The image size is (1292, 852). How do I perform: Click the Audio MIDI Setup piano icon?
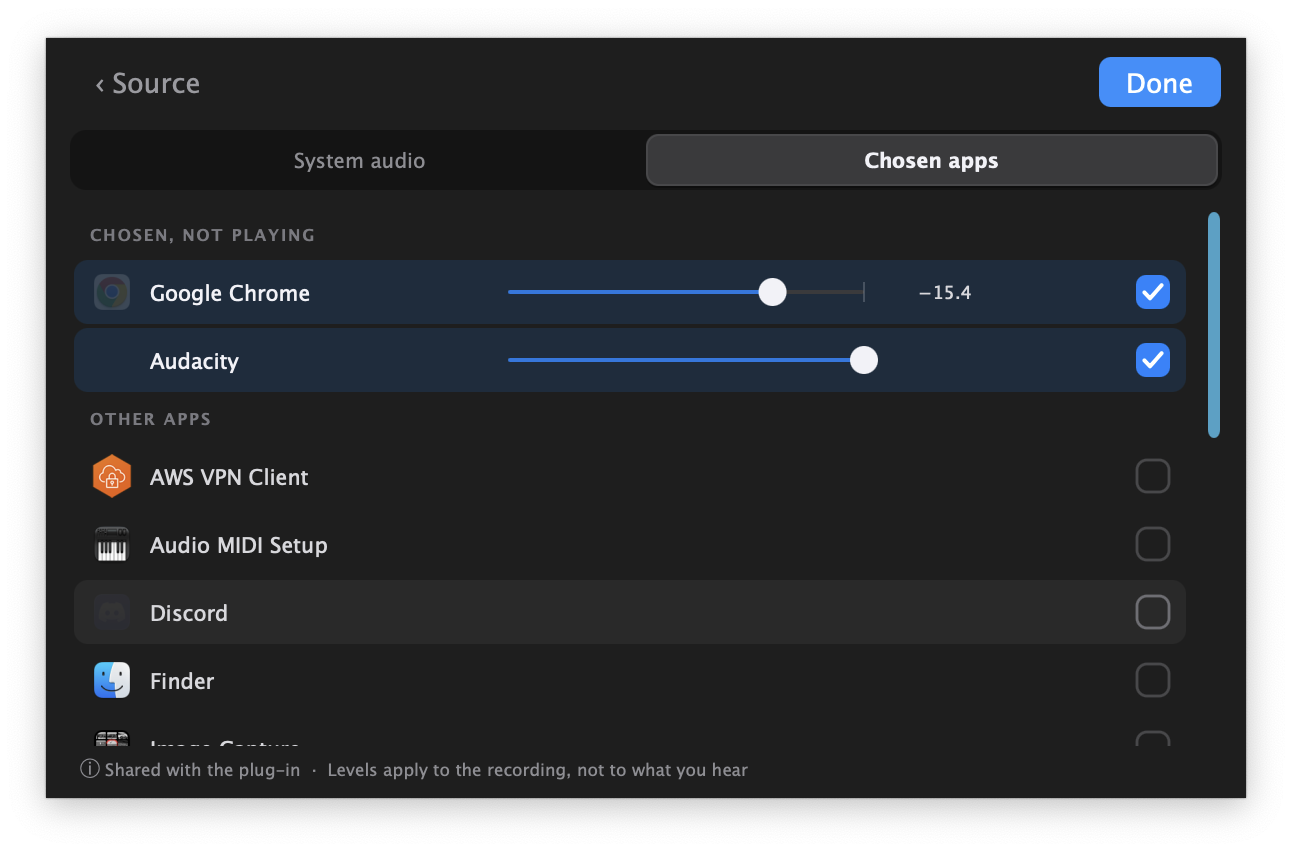pos(112,545)
